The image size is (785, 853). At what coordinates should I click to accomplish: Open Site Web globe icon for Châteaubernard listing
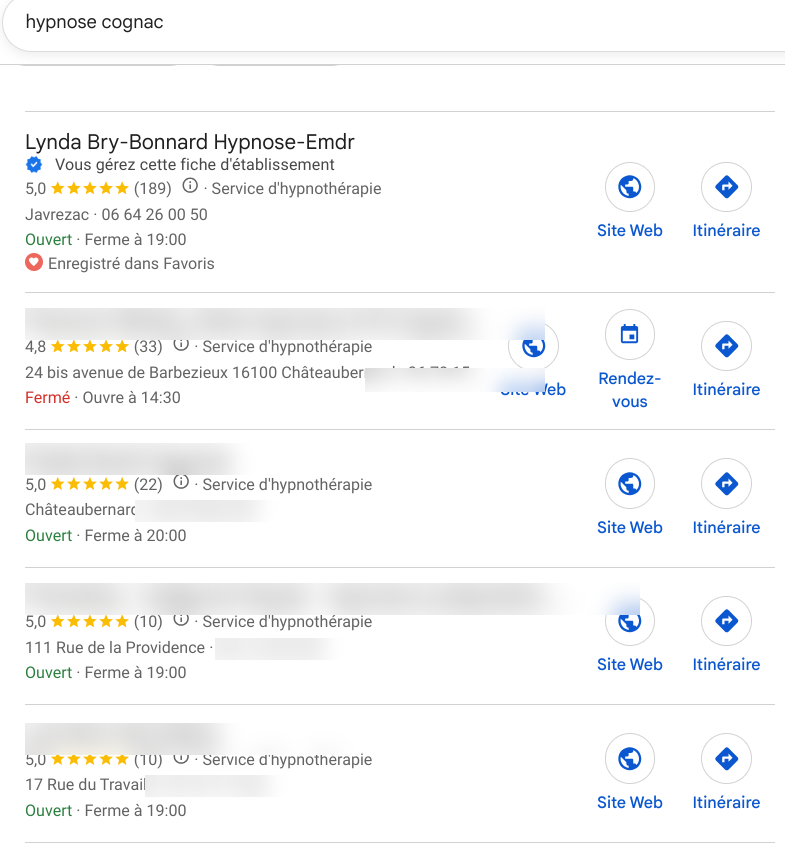click(x=629, y=484)
